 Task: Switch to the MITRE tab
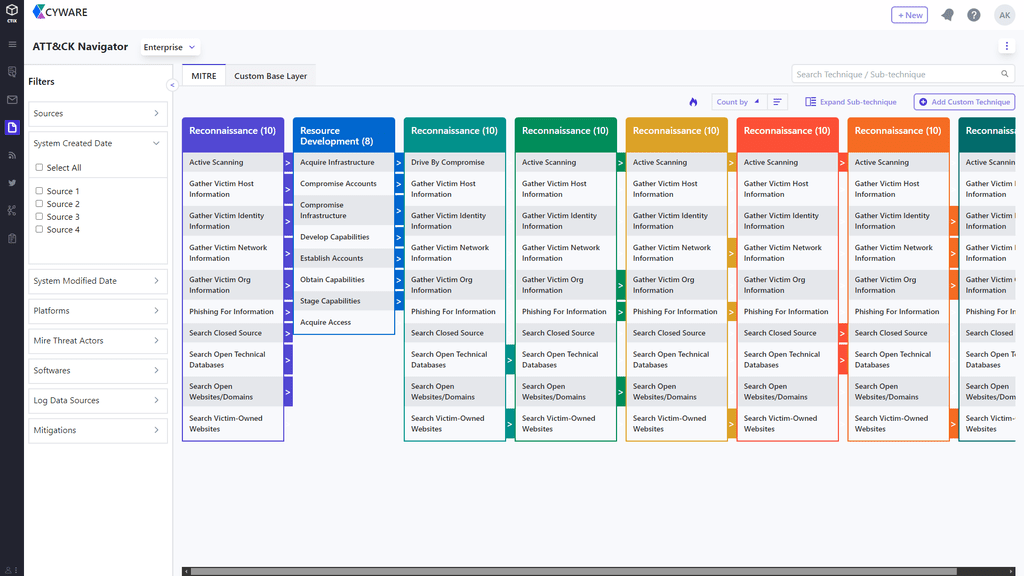pyautogui.click(x=204, y=76)
